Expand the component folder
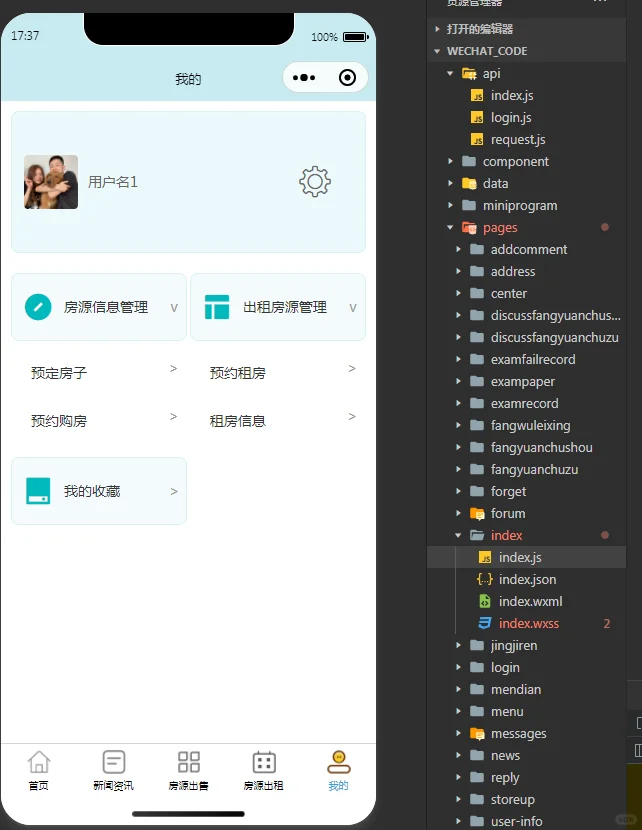Screen dimensions: 642x830 pos(526,161)
